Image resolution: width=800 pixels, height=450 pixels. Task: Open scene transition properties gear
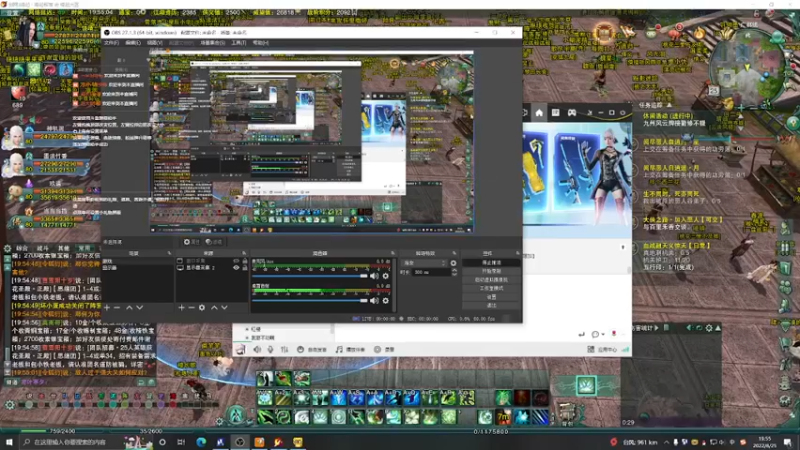point(454,263)
